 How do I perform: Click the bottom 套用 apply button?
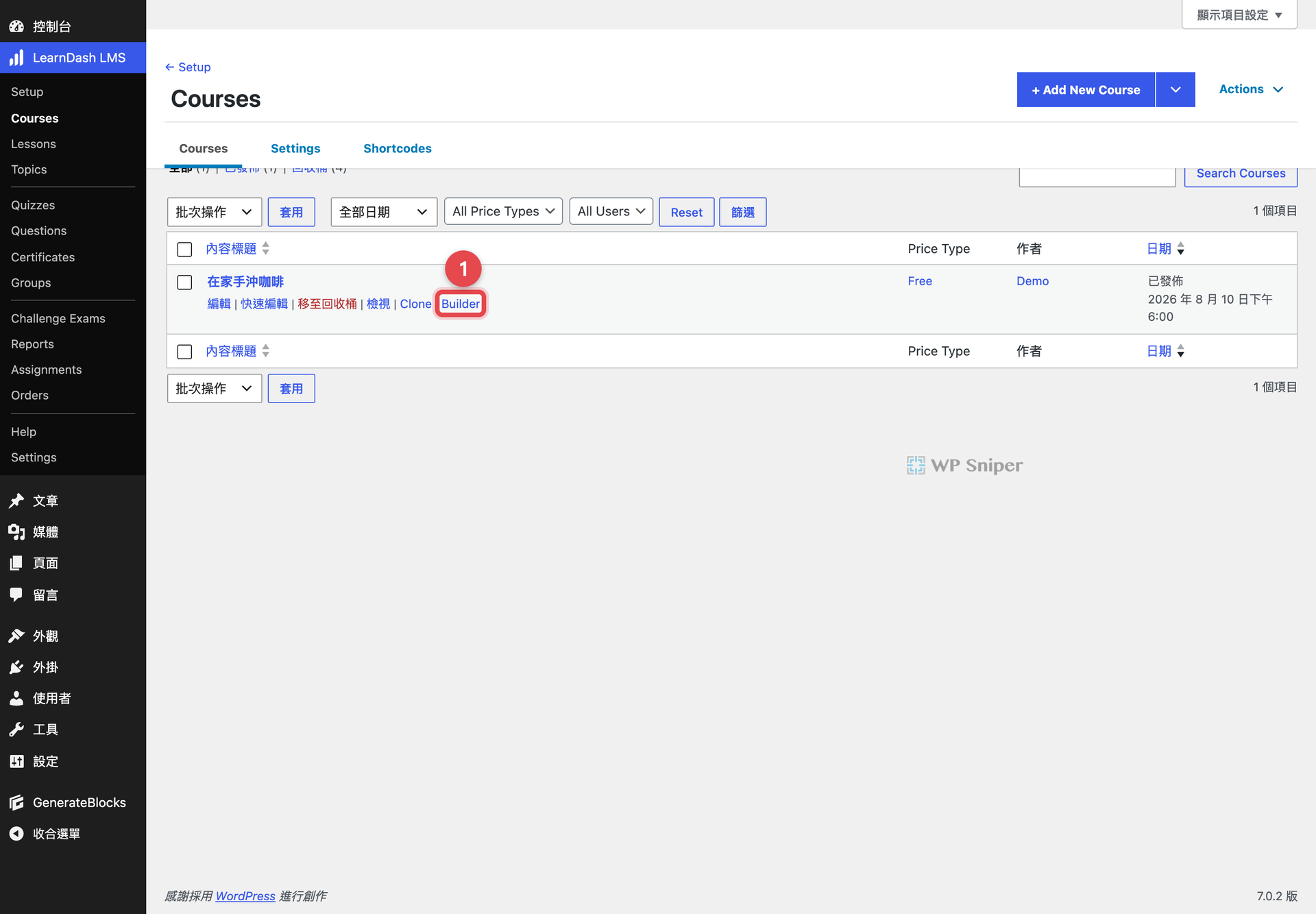(x=291, y=388)
